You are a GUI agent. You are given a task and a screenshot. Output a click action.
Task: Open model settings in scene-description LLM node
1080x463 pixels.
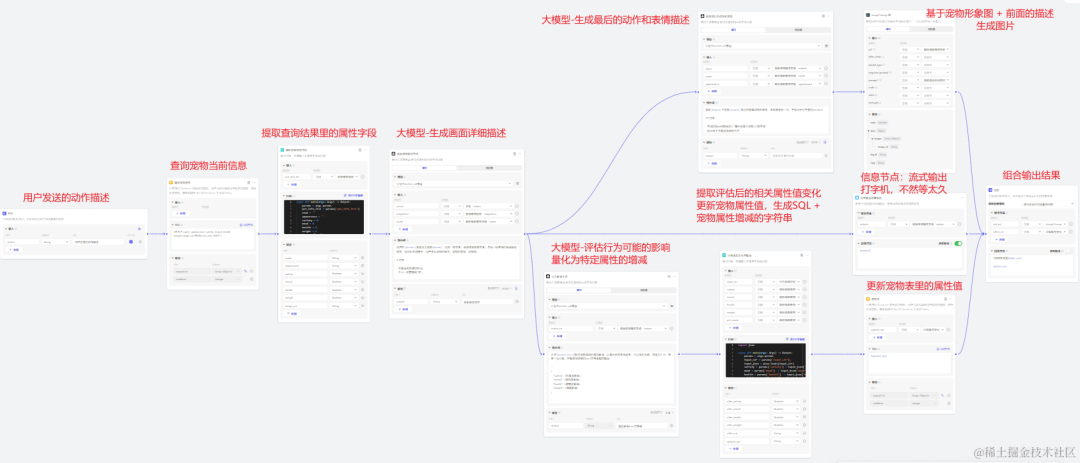click(x=517, y=183)
